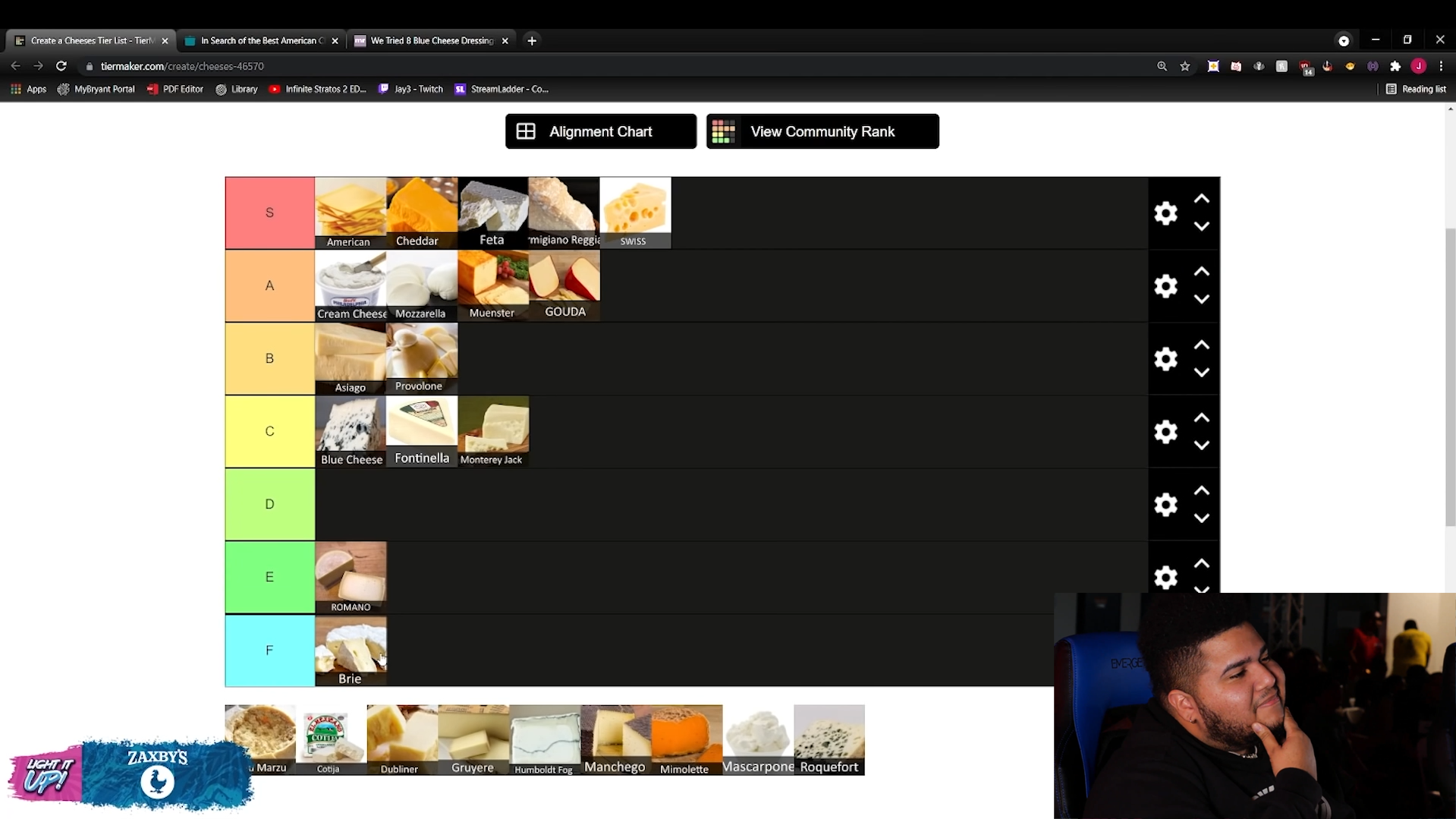Click the Blue Cheese tile

[x=351, y=432]
